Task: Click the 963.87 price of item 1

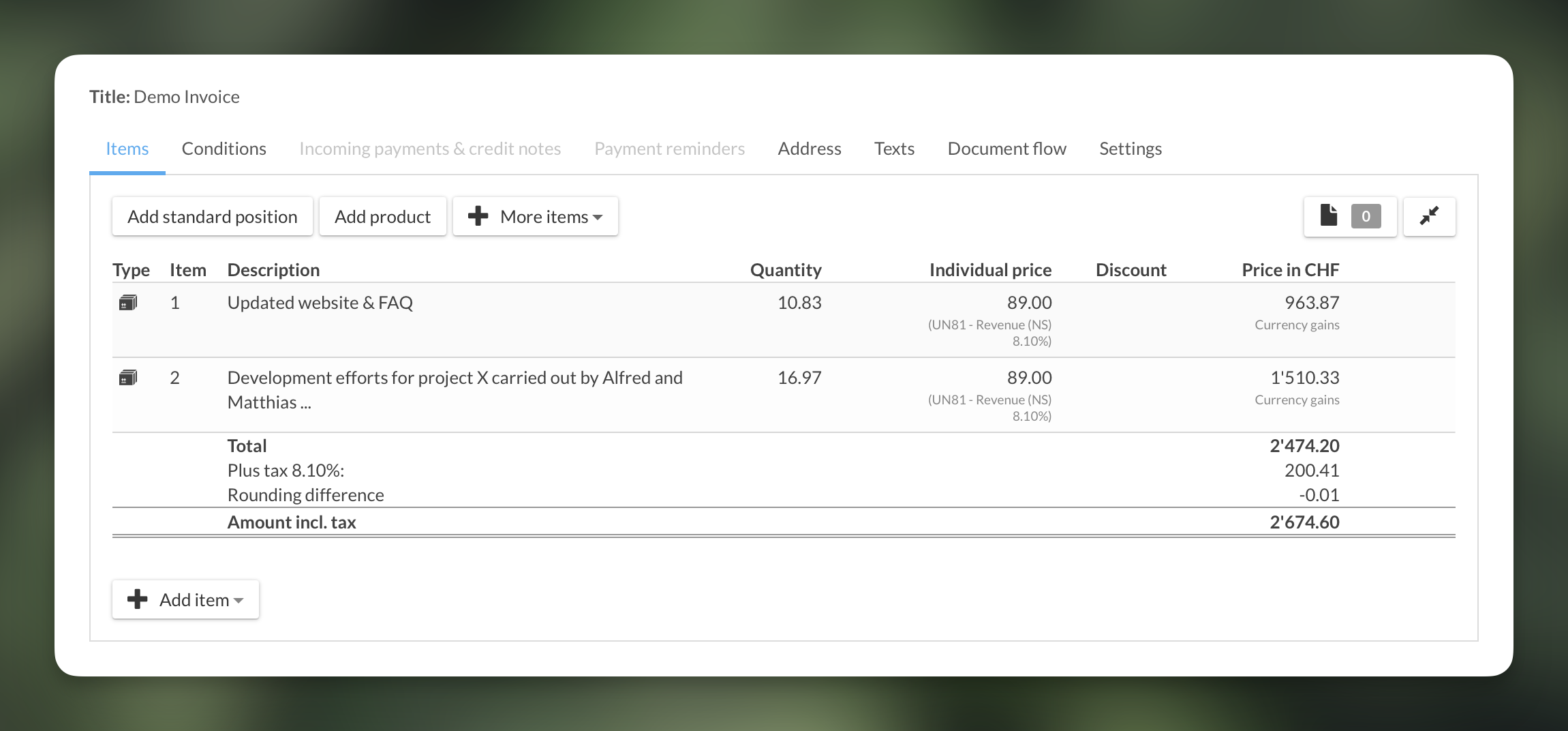Action: pos(1311,303)
